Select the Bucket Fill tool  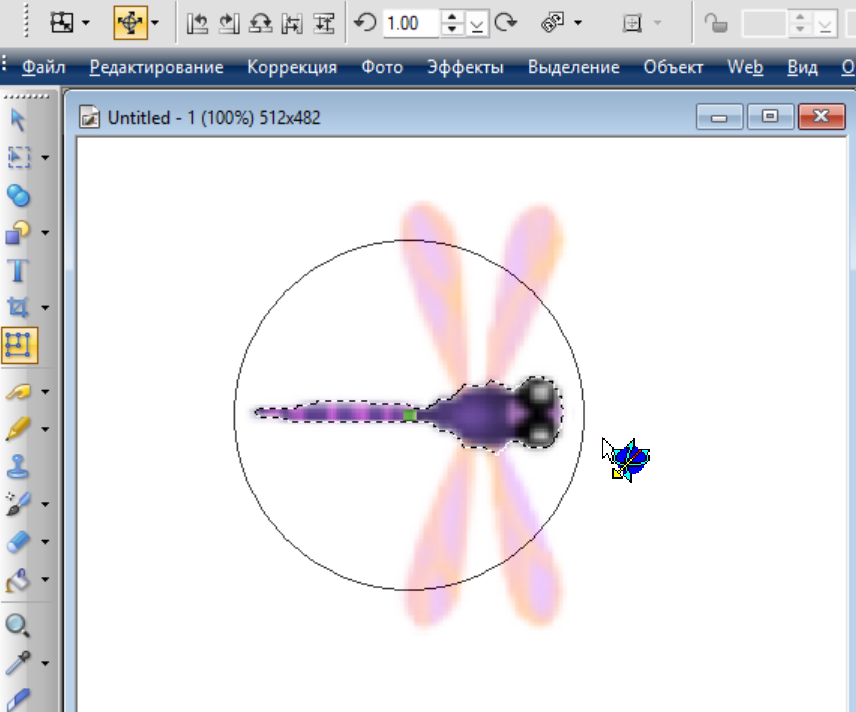coord(18,579)
